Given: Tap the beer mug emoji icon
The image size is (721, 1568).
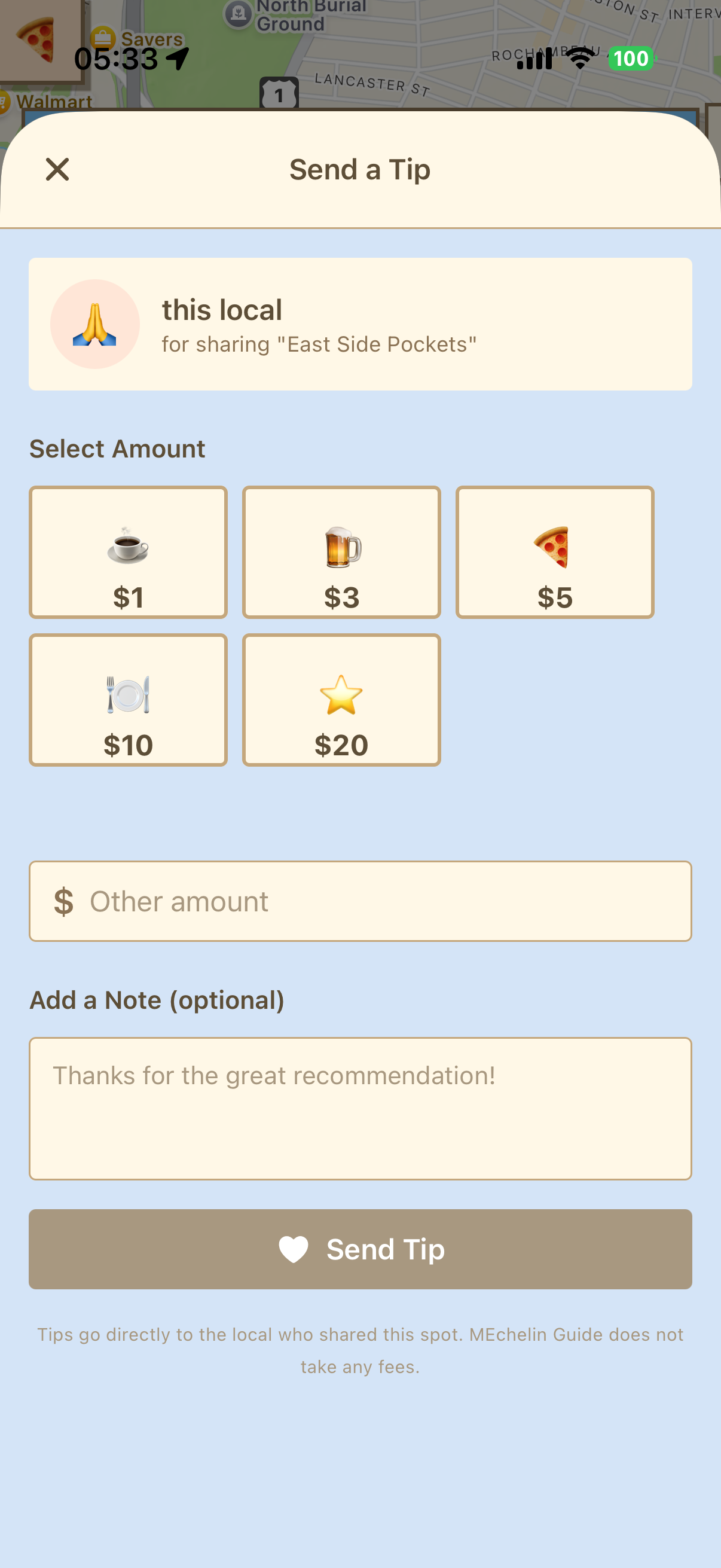Looking at the screenshot, I should click(343, 547).
